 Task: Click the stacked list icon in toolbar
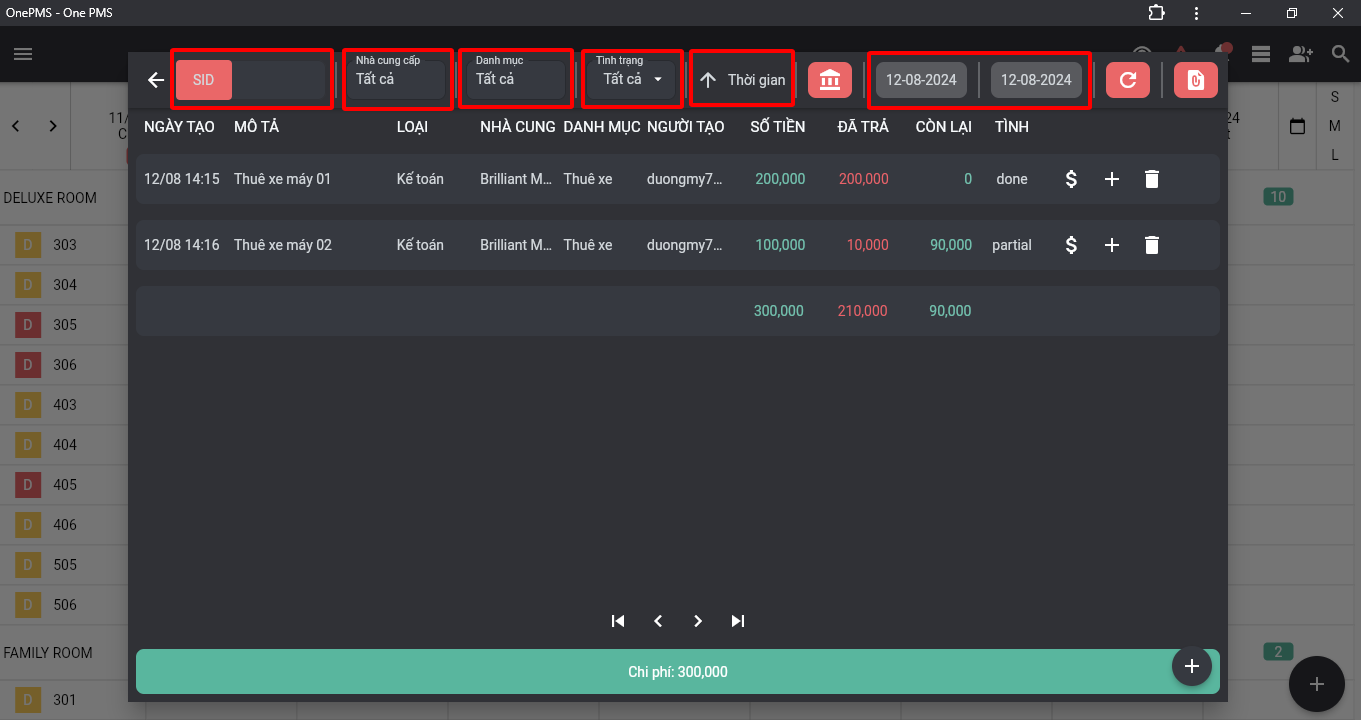point(1260,54)
